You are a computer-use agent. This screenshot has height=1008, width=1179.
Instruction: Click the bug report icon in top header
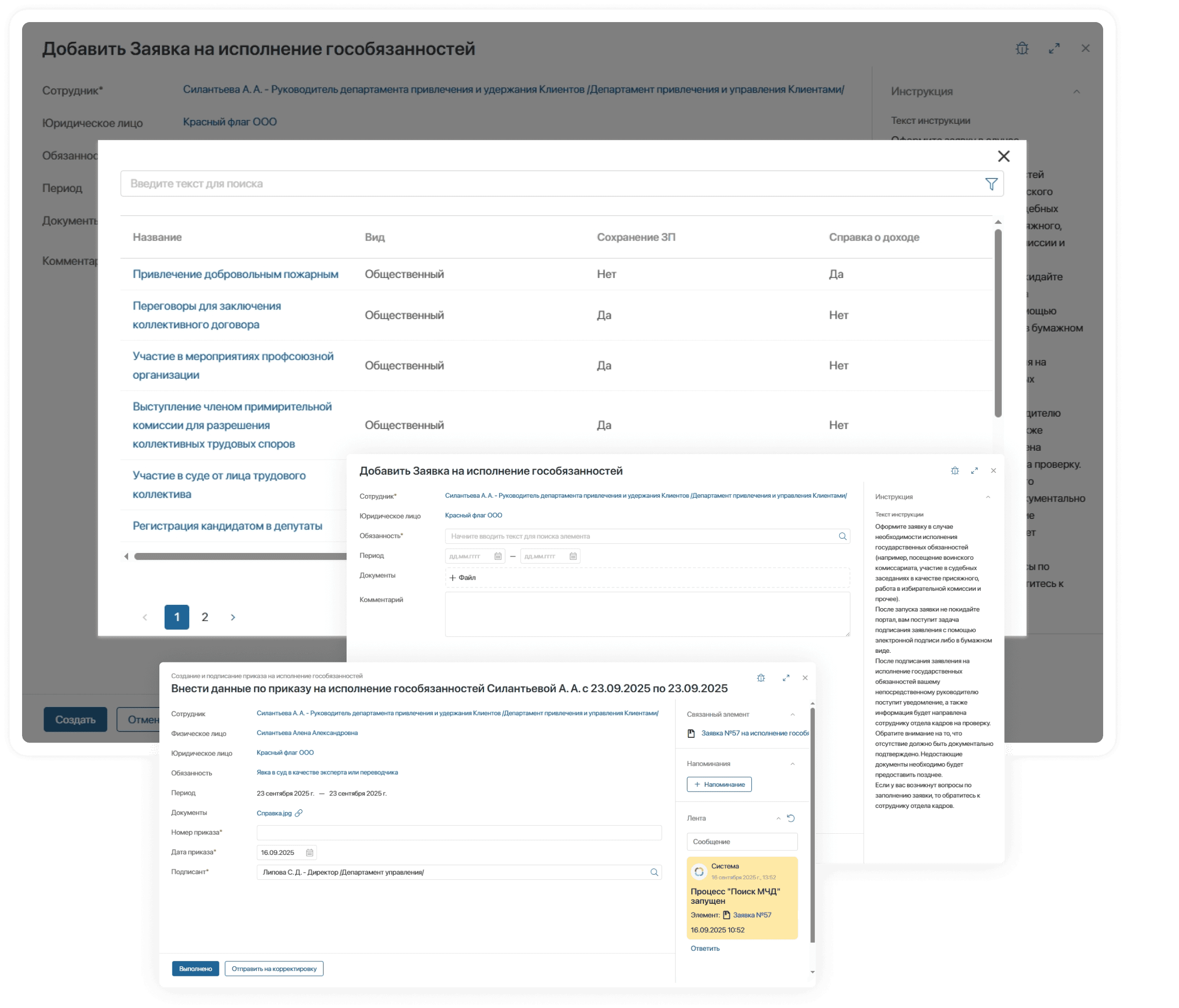tap(1022, 48)
